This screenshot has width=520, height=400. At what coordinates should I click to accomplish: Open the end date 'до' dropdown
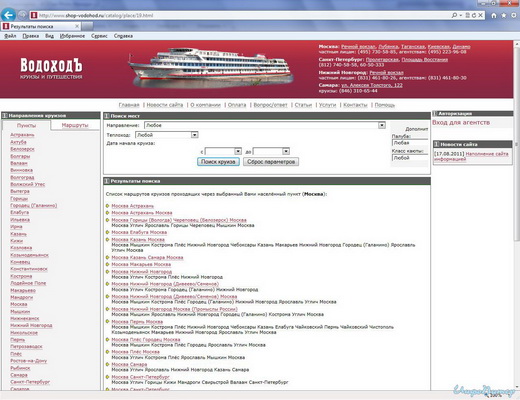(x=286, y=151)
